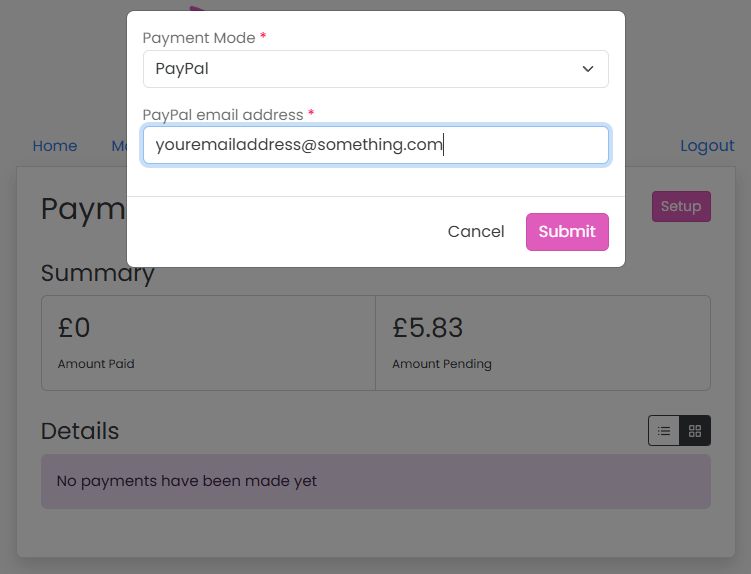
Task: Select the £0 Amount Paid card
Action: point(208,342)
